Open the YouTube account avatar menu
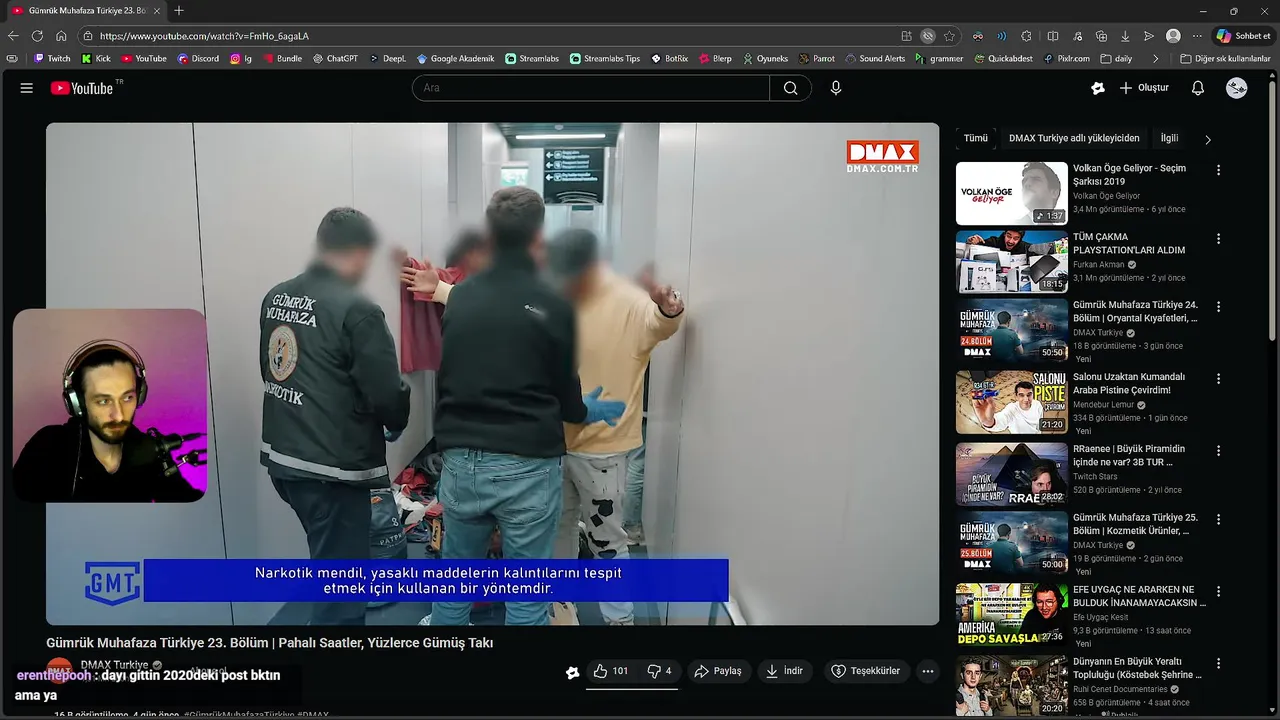This screenshot has width=1280, height=720. 1237,88
